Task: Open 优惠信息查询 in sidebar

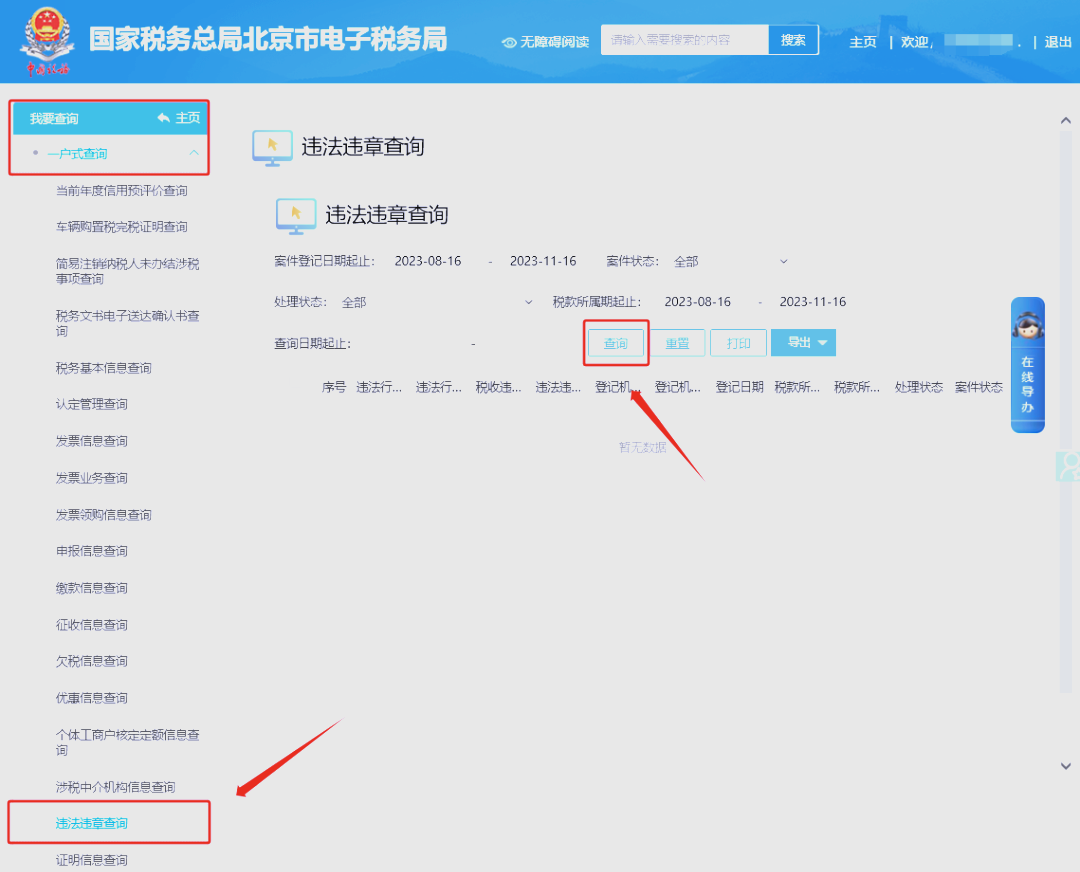Action: tap(92, 698)
